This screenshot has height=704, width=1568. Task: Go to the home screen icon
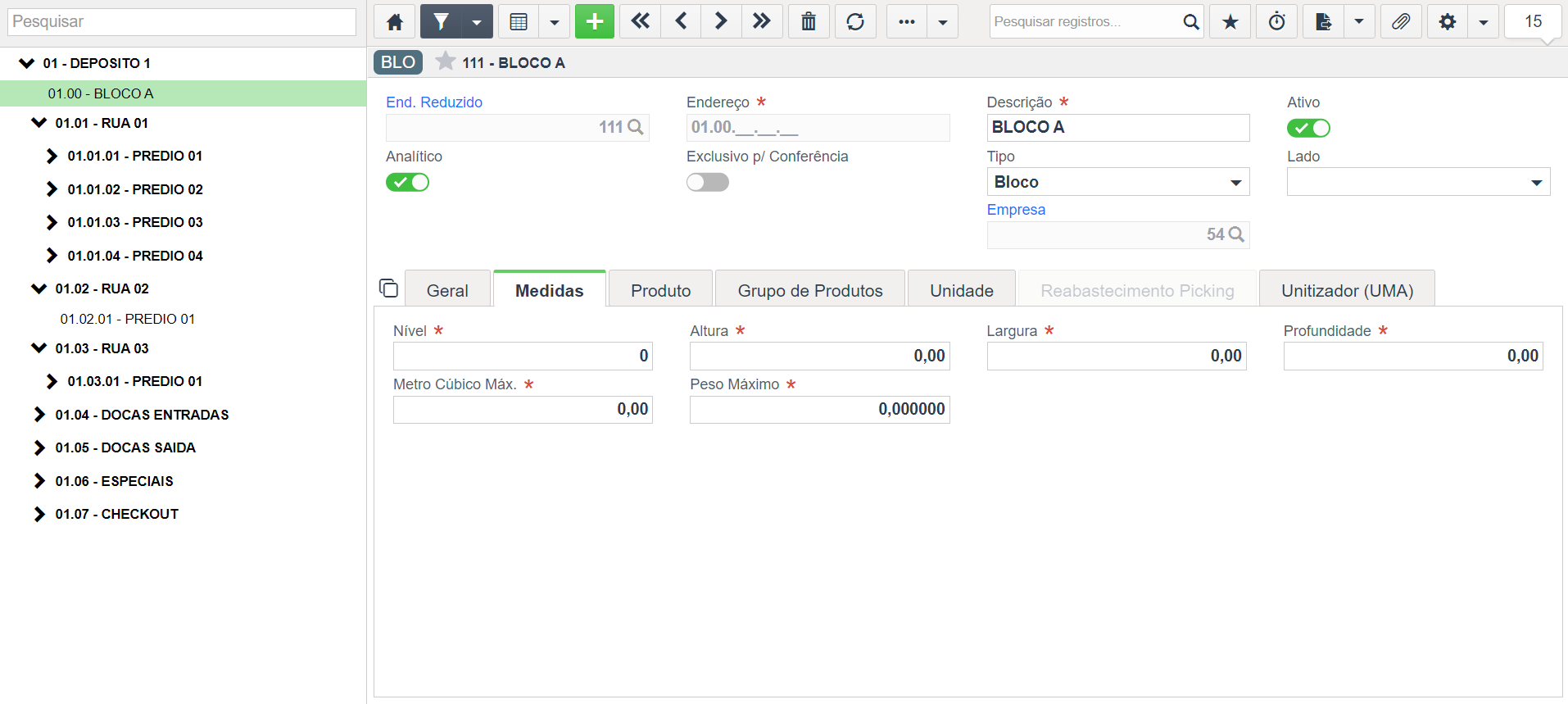(x=395, y=21)
